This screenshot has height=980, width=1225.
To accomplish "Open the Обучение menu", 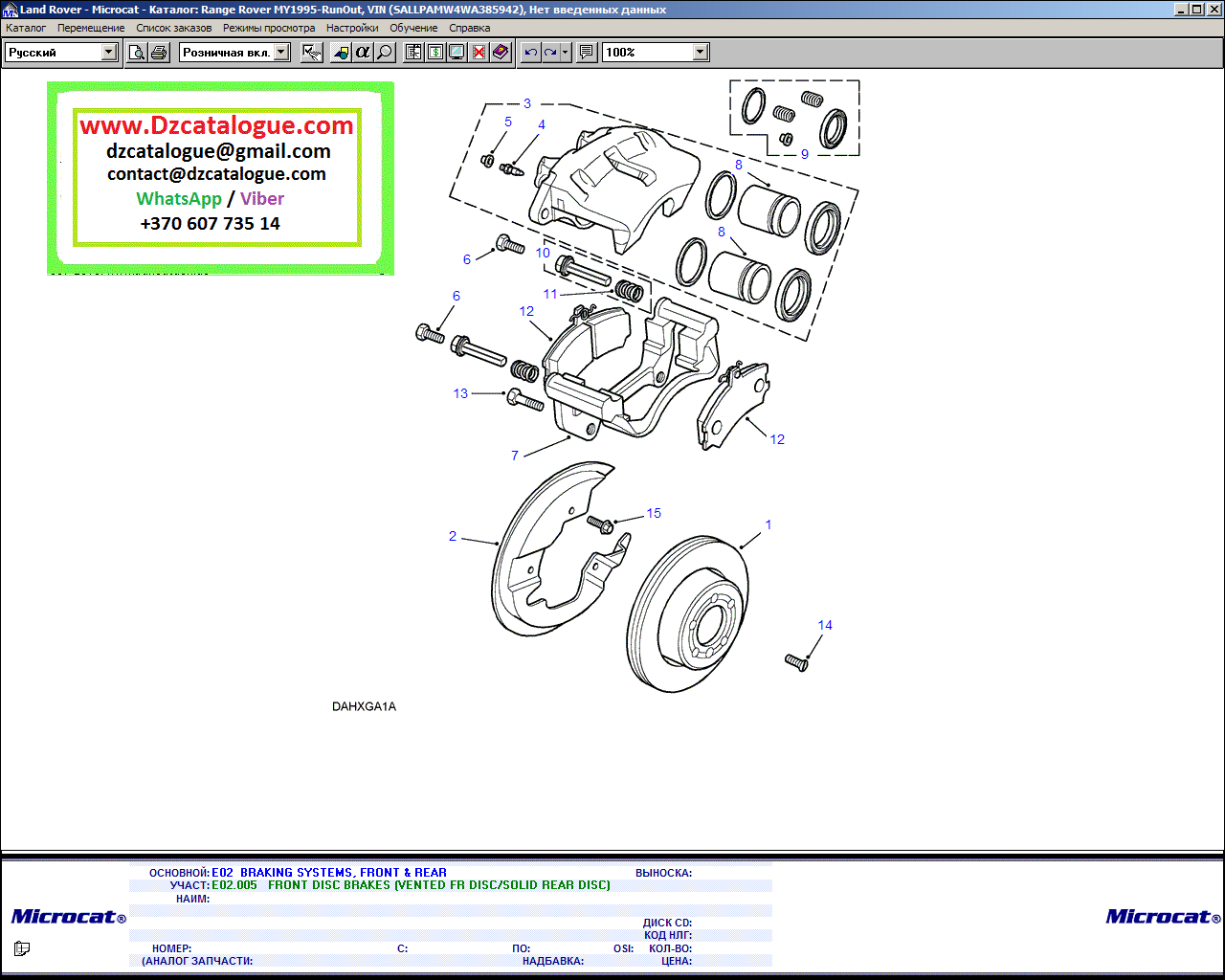I will click(413, 28).
